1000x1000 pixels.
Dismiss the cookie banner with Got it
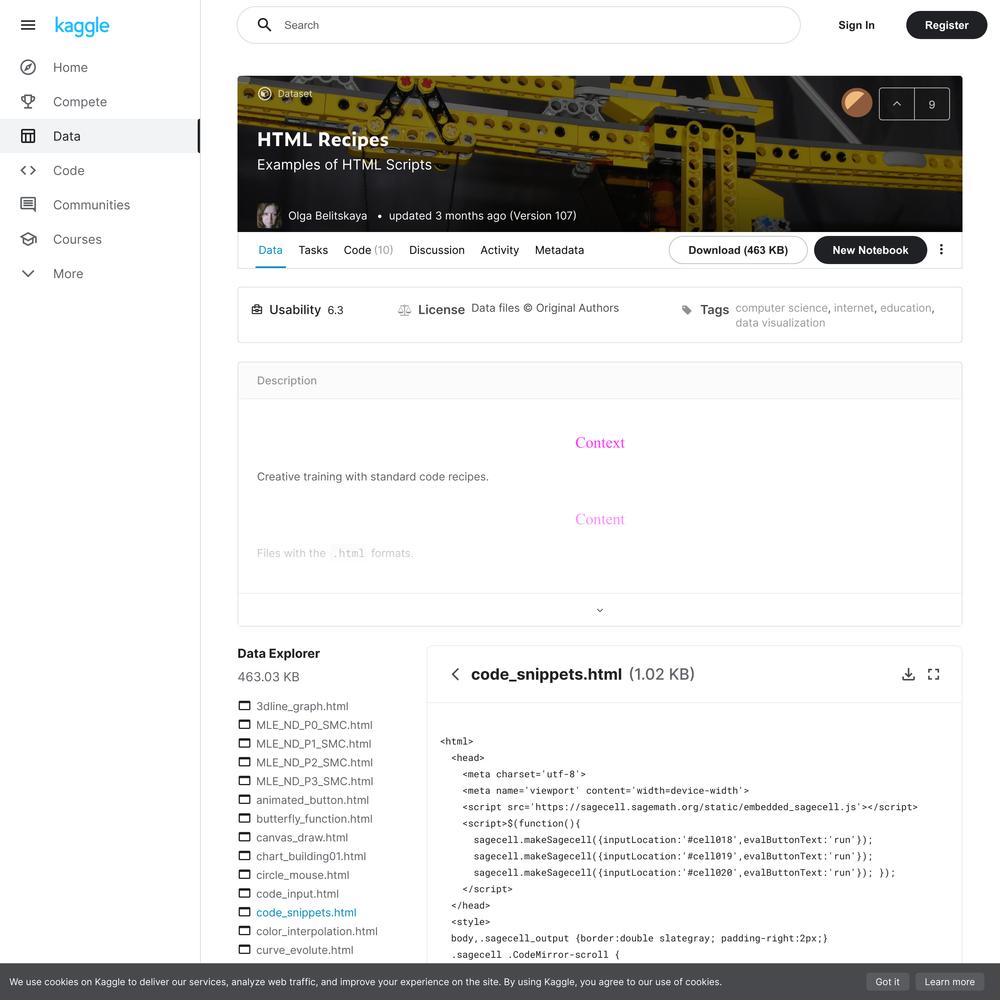887,982
